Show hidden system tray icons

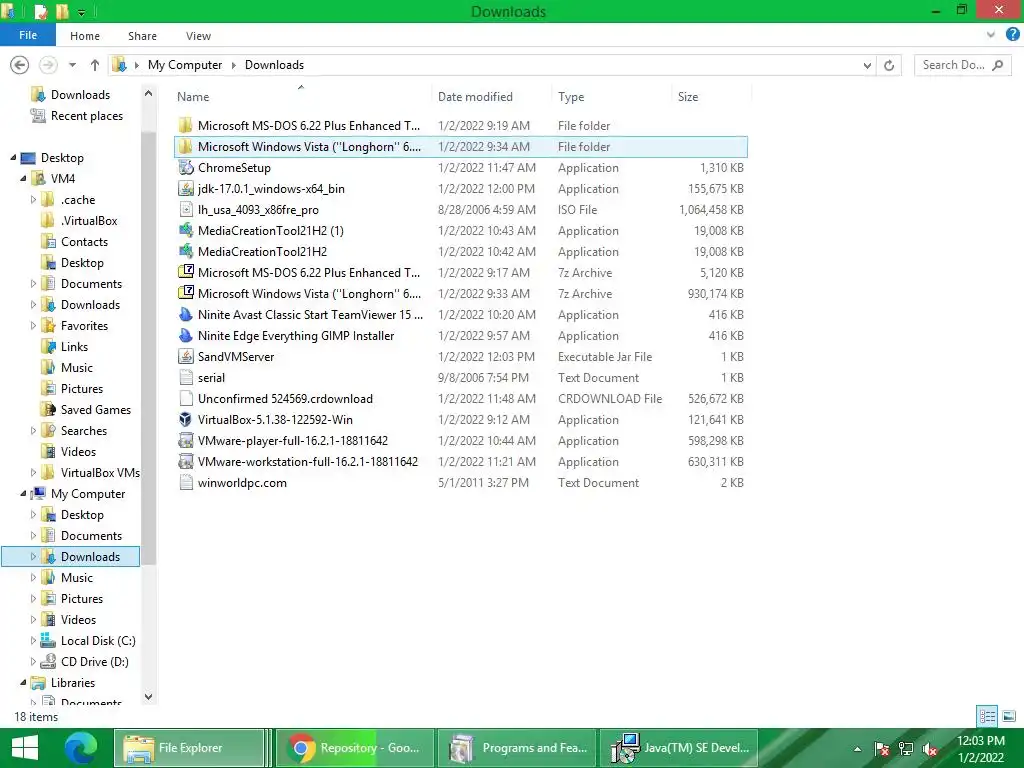857,749
